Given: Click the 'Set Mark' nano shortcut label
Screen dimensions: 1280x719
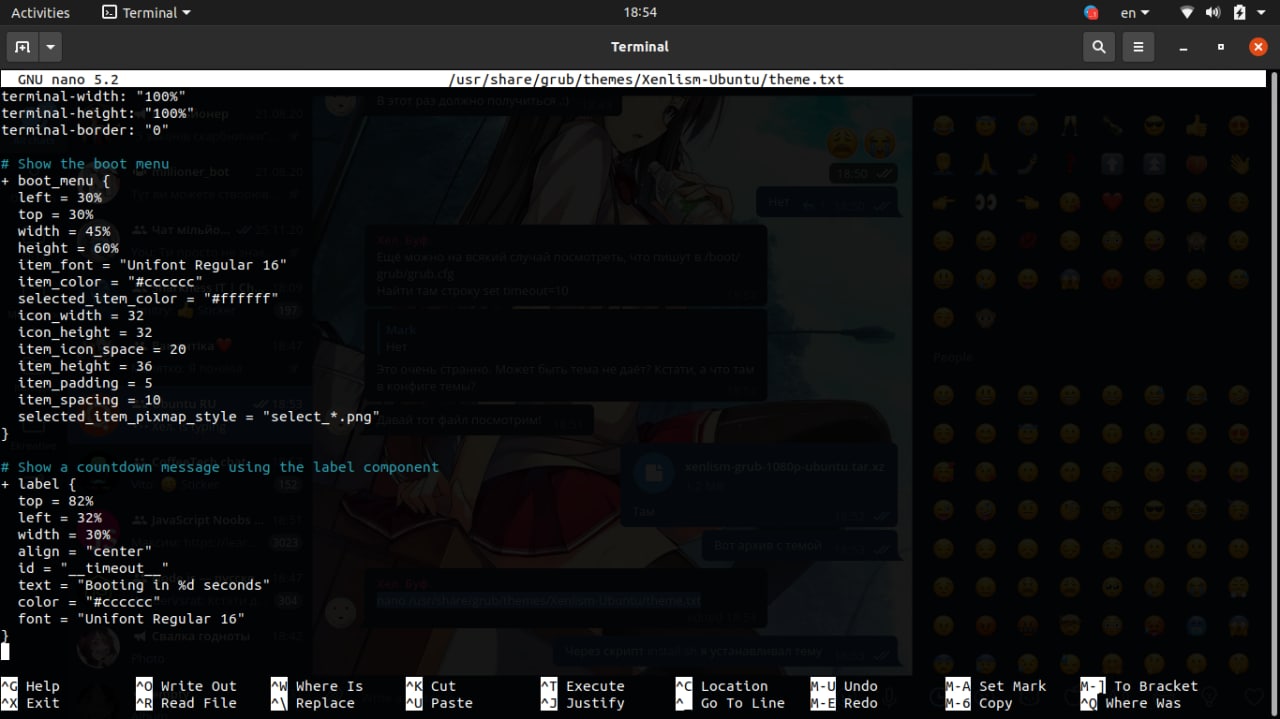Looking at the screenshot, I should click(1012, 686).
